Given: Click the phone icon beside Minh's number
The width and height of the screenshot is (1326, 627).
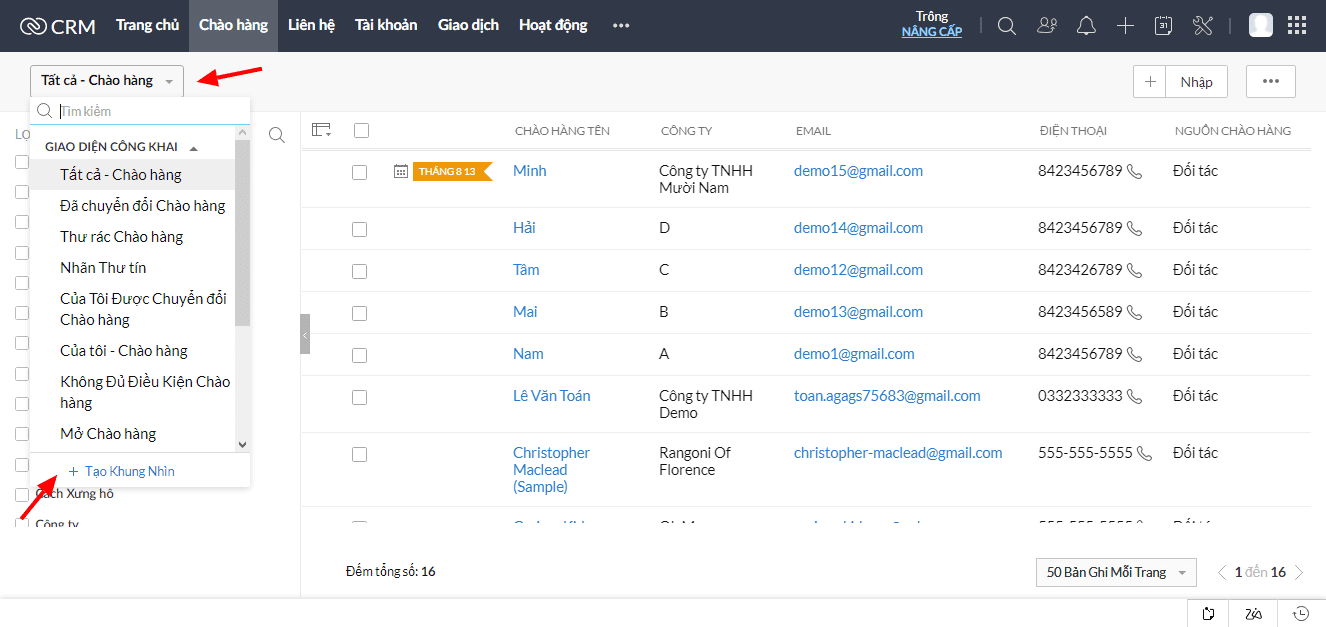Looking at the screenshot, I should 1134,171.
